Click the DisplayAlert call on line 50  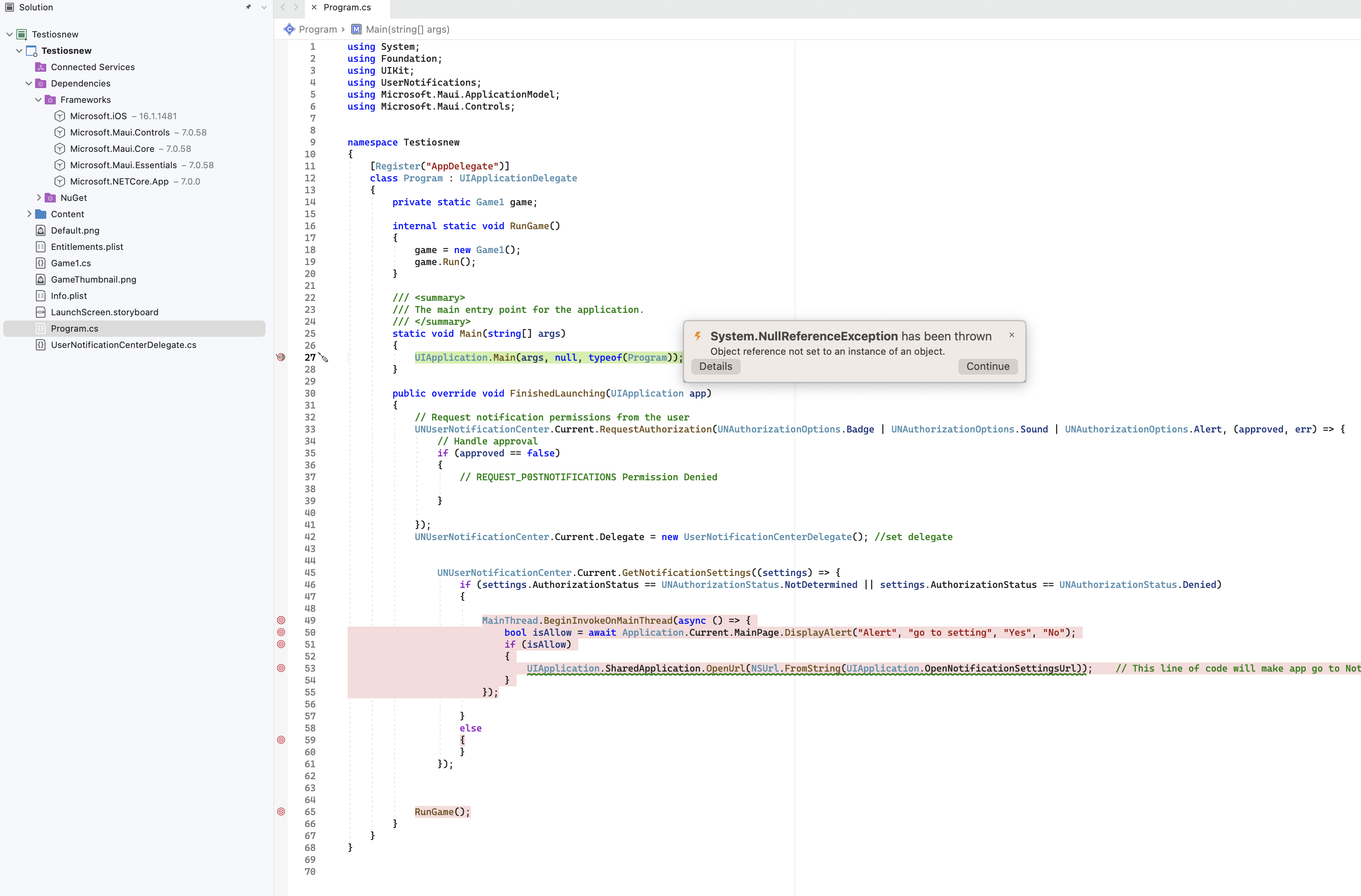(818, 633)
